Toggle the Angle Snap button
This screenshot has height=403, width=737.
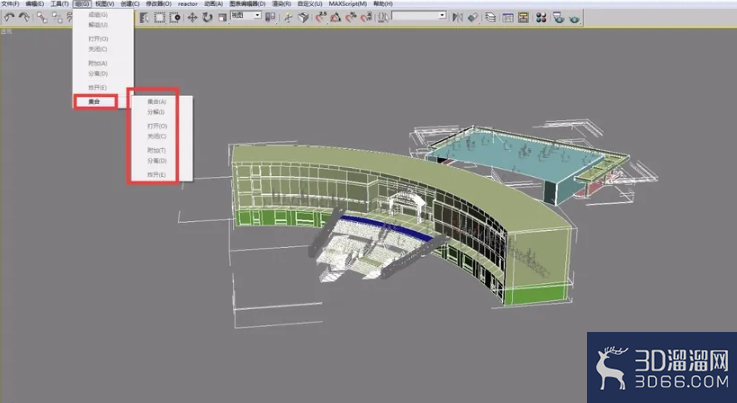(x=336, y=17)
